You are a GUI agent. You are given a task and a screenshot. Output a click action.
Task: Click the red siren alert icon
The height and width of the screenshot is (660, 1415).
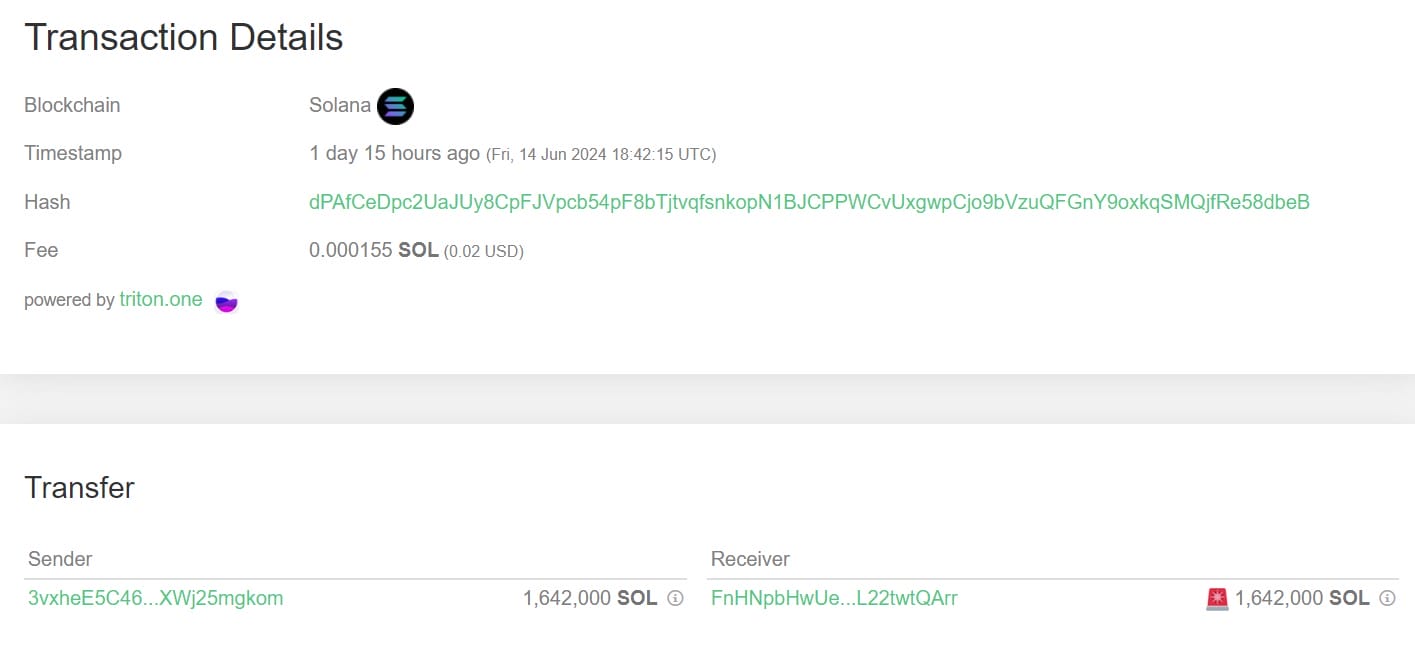[1217, 599]
